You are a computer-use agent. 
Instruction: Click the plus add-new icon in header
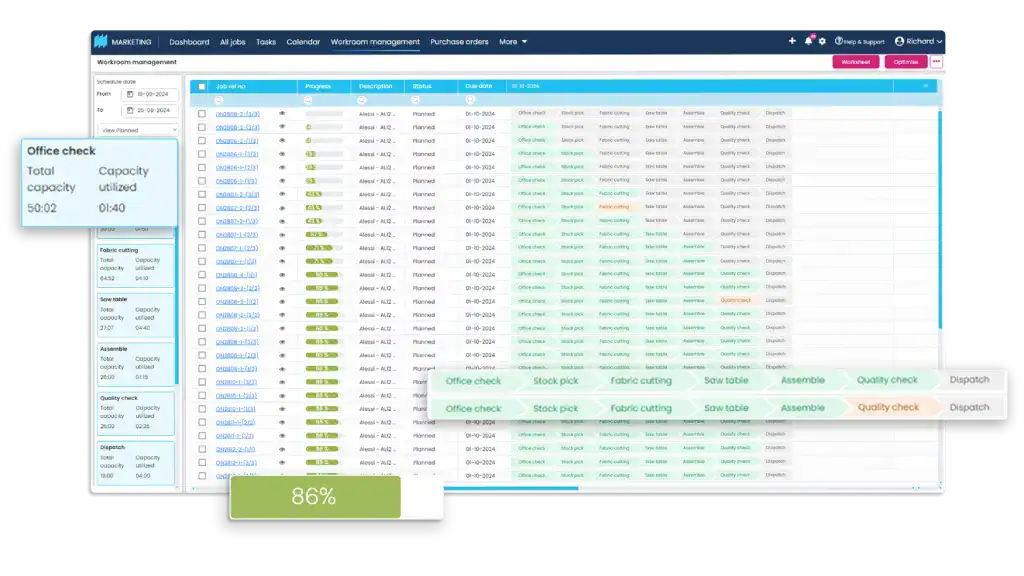click(x=792, y=41)
